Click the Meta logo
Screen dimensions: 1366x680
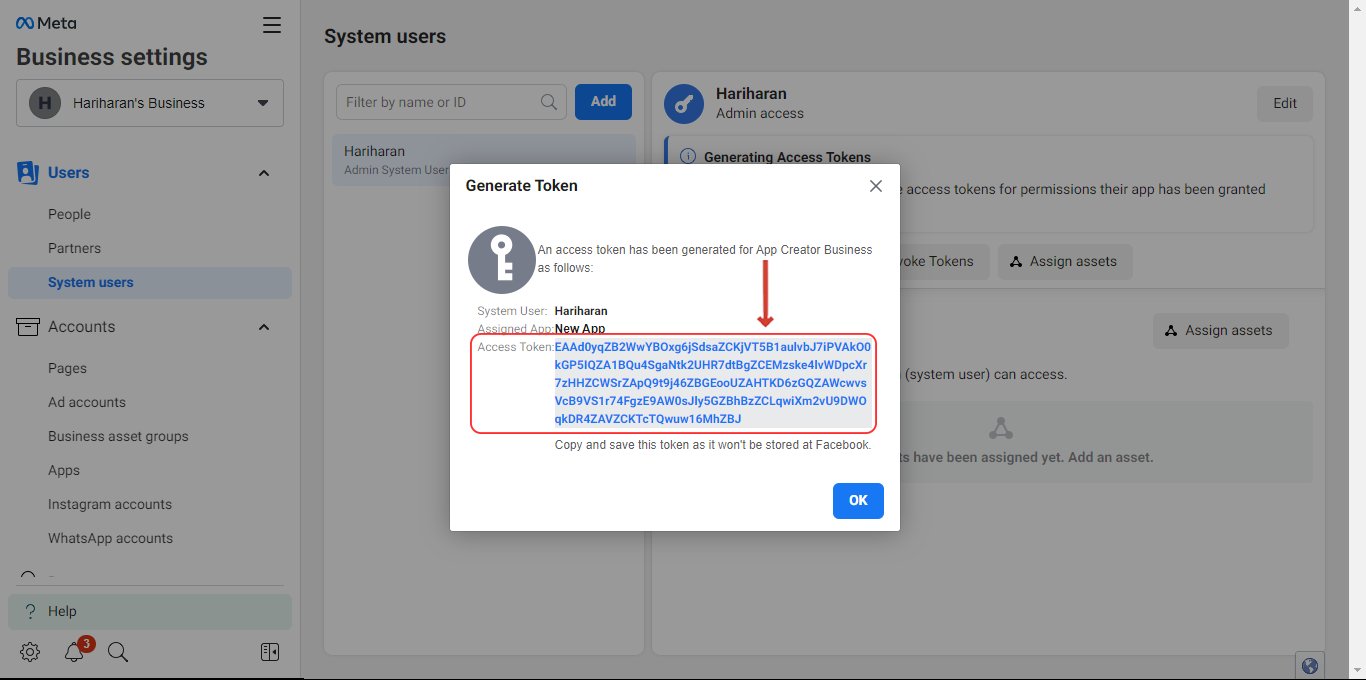46,23
